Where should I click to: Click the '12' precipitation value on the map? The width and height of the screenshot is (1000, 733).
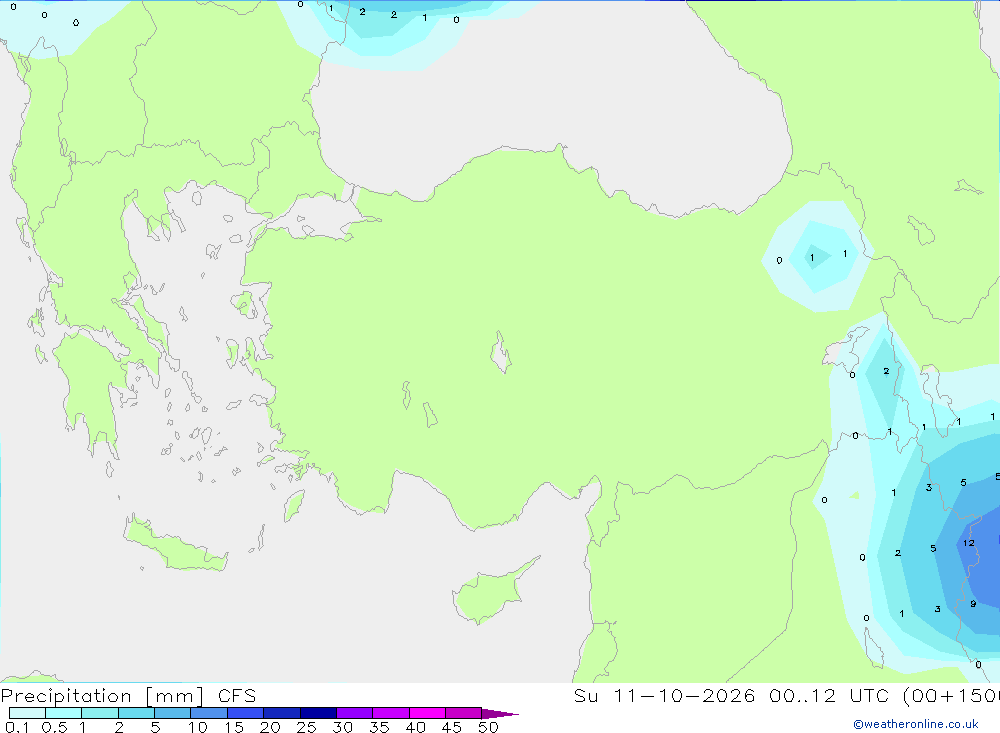point(969,543)
